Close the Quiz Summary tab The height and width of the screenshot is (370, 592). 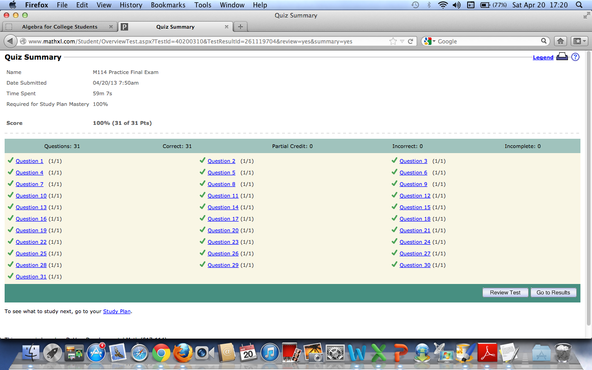[x=227, y=27]
